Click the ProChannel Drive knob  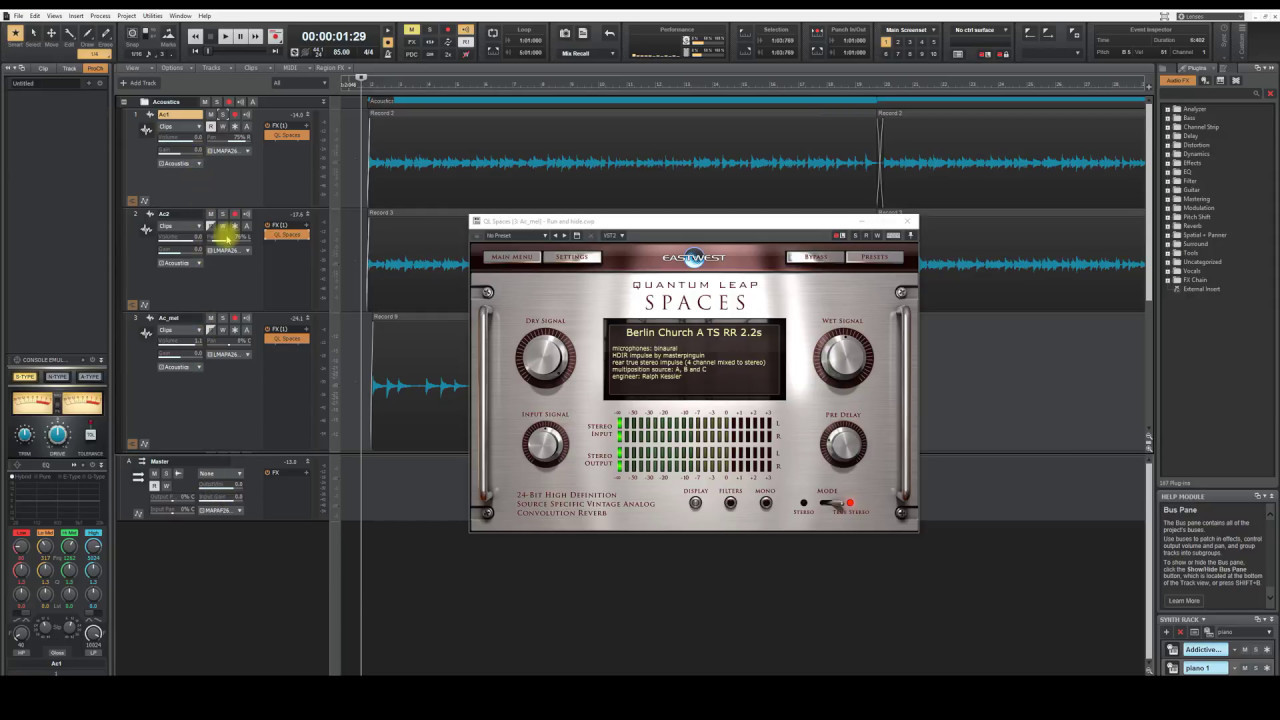58,434
